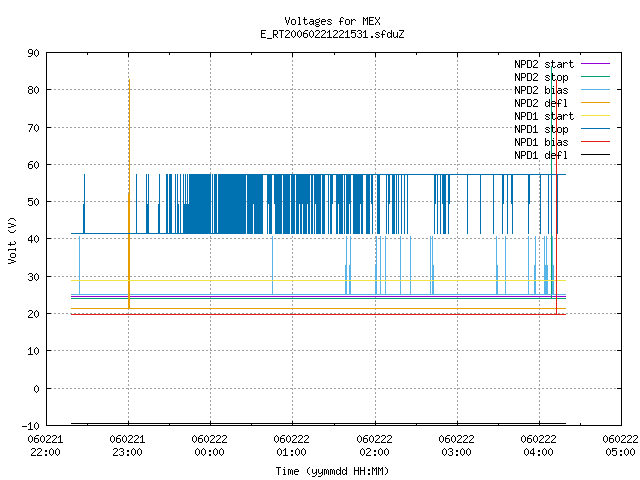
Task: Click the 'NPD1 stop' legend label
Action: pyautogui.click(x=541, y=129)
